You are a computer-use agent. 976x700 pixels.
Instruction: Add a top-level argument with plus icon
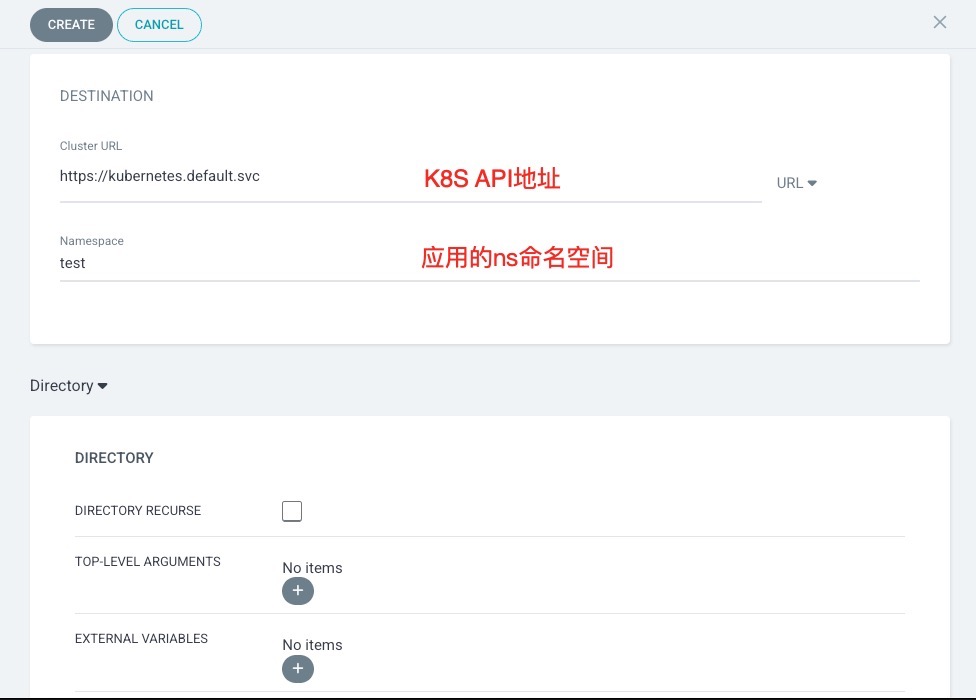click(298, 592)
